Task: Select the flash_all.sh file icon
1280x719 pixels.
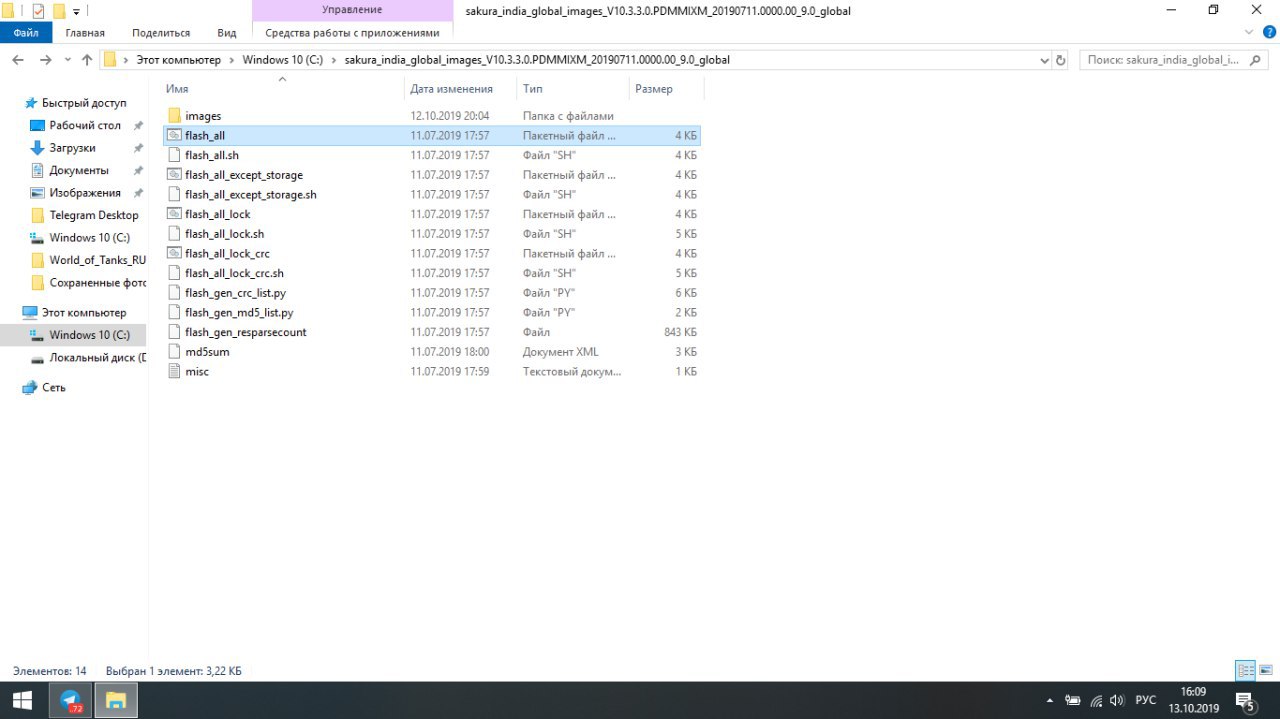Action: [174, 155]
